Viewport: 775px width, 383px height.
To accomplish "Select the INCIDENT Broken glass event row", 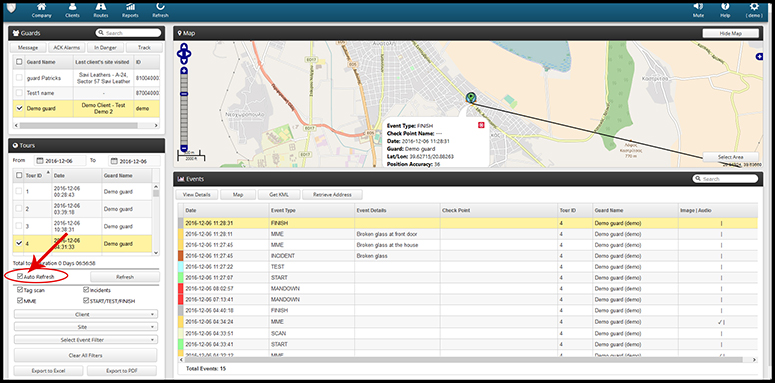I will (467, 256).
